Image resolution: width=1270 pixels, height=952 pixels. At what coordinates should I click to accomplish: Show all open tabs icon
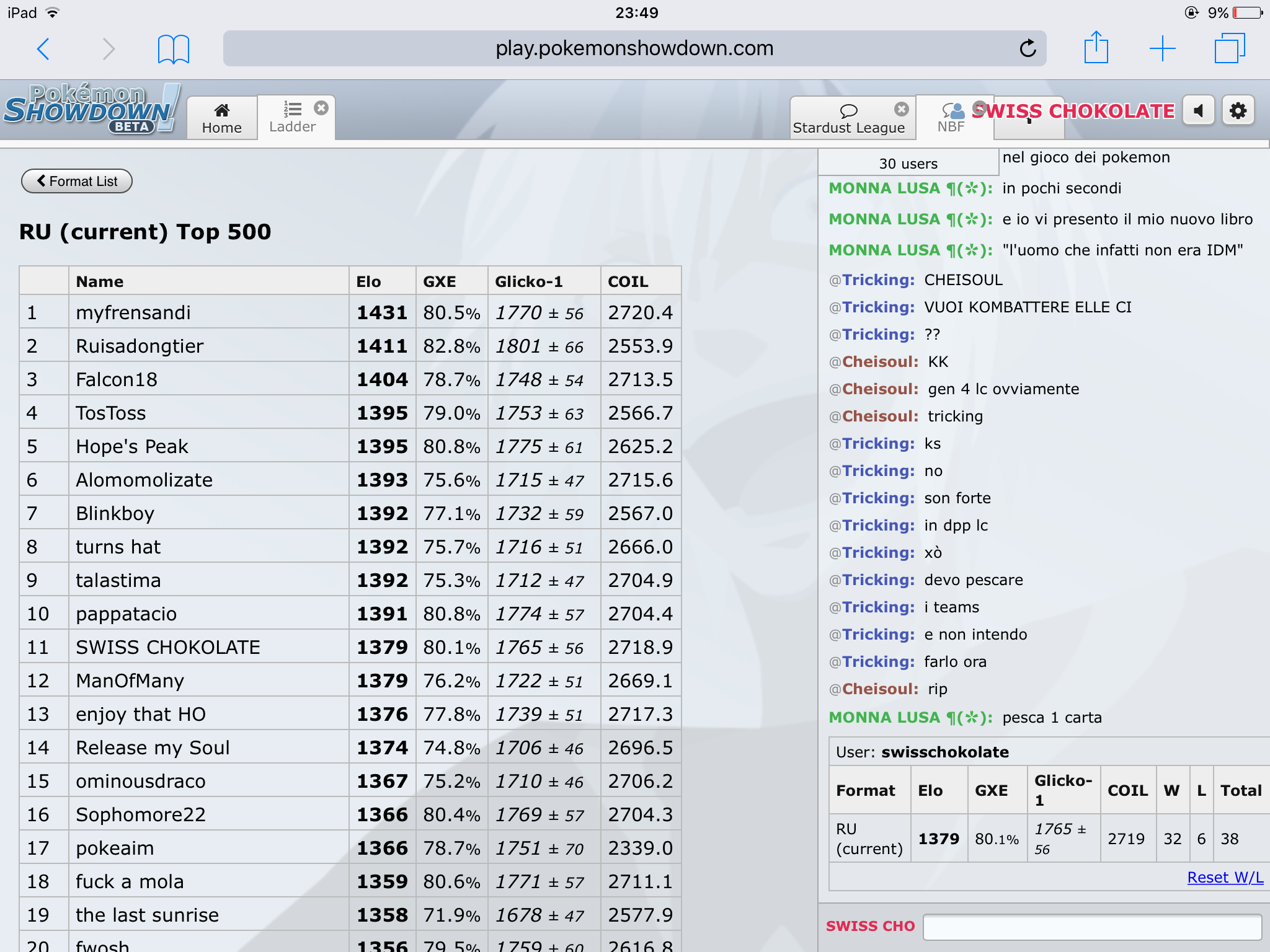point(1229,48)
